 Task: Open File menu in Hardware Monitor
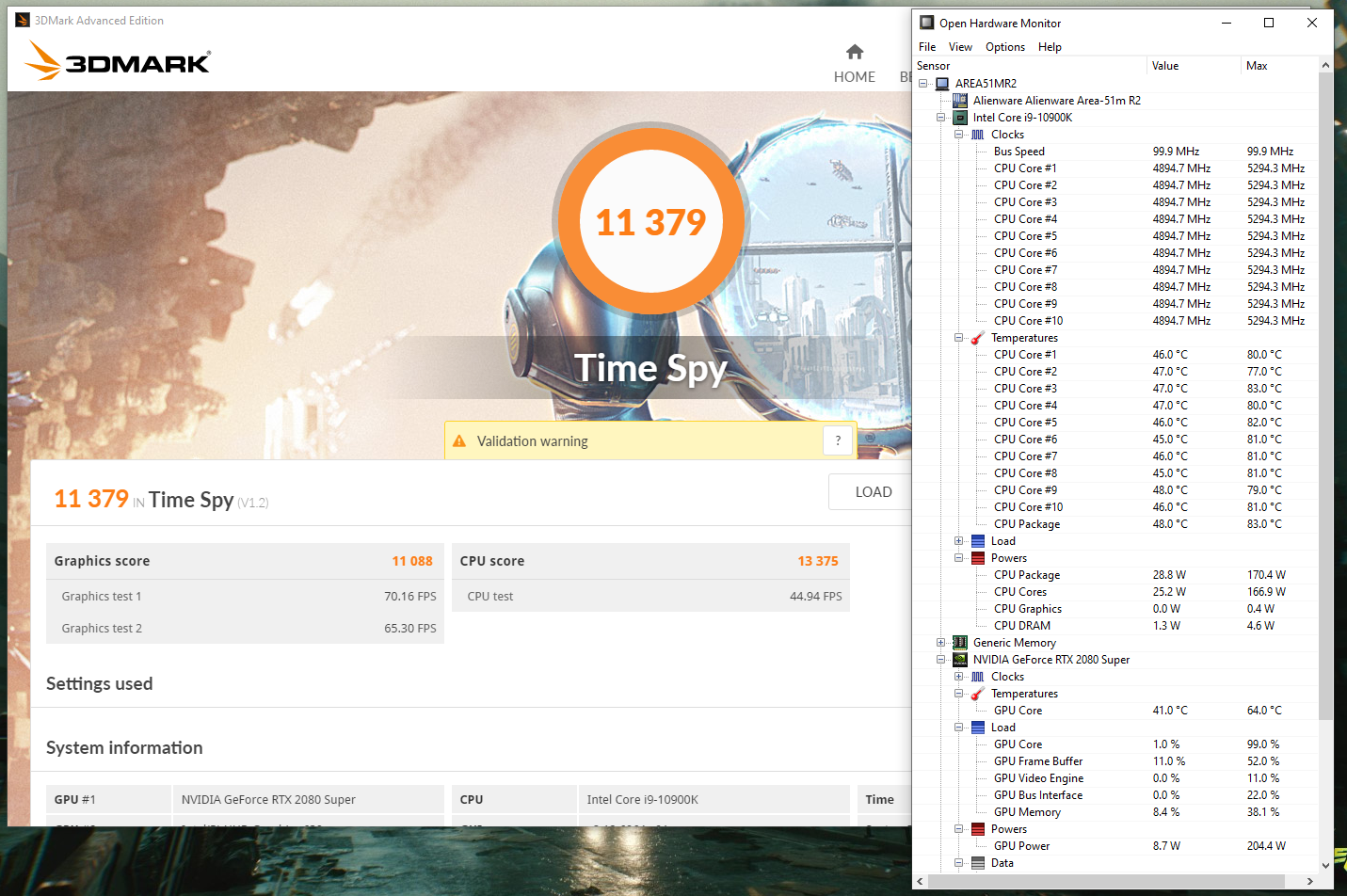927,47
